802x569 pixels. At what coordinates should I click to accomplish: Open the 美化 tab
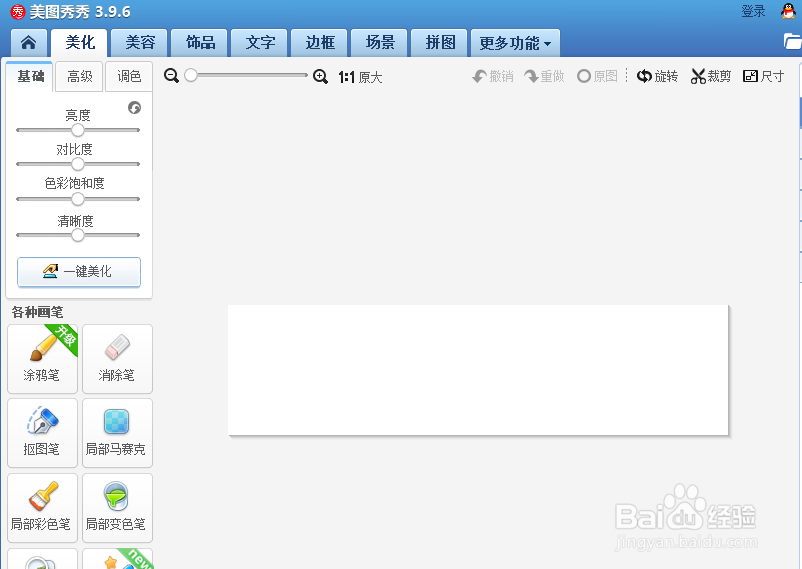80,42
